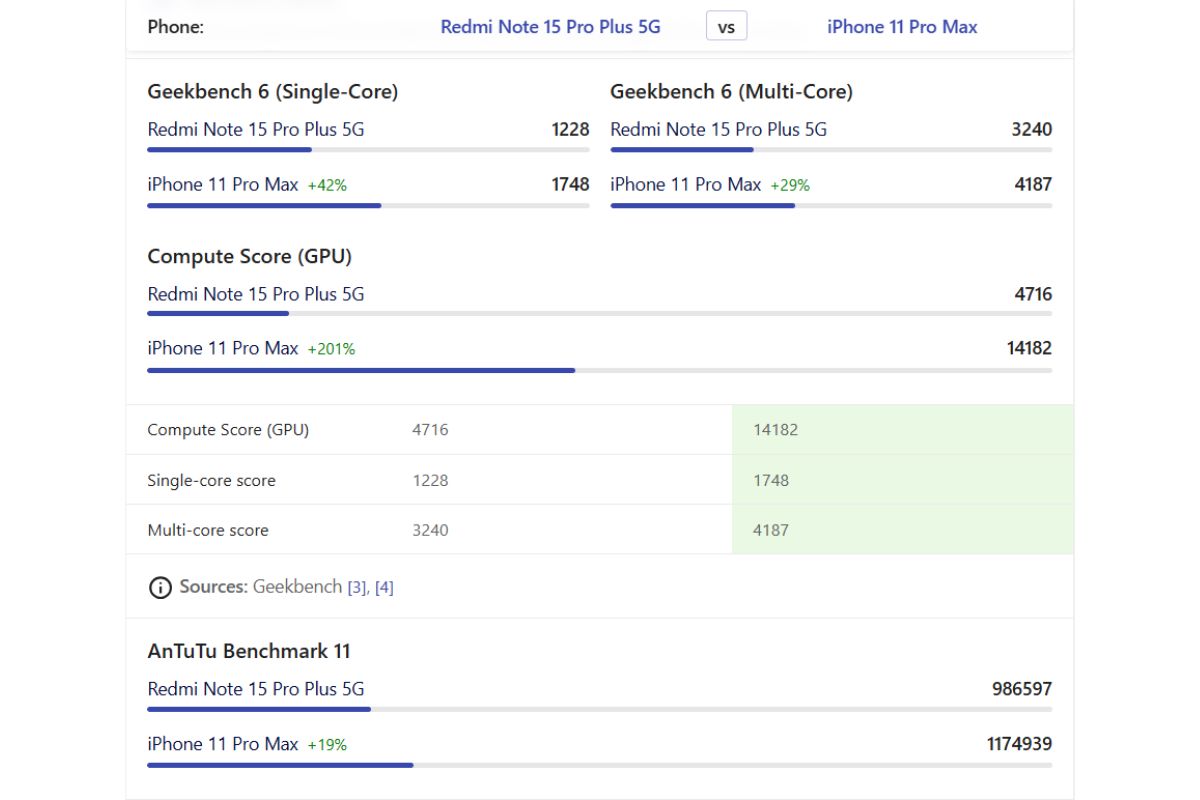Click the Redmi AnTuTu Benchmark progress bar
This screenshot has height=800, width=1200.
(258, 709)
